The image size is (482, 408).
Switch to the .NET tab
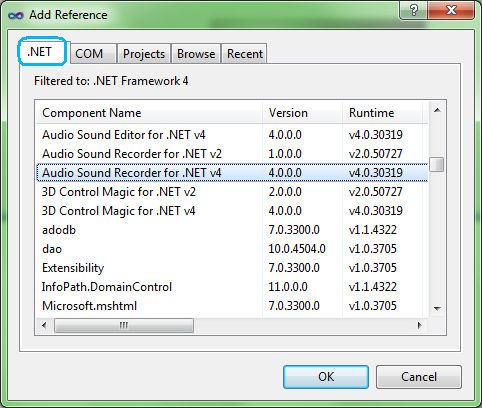(x=42, y=52)
